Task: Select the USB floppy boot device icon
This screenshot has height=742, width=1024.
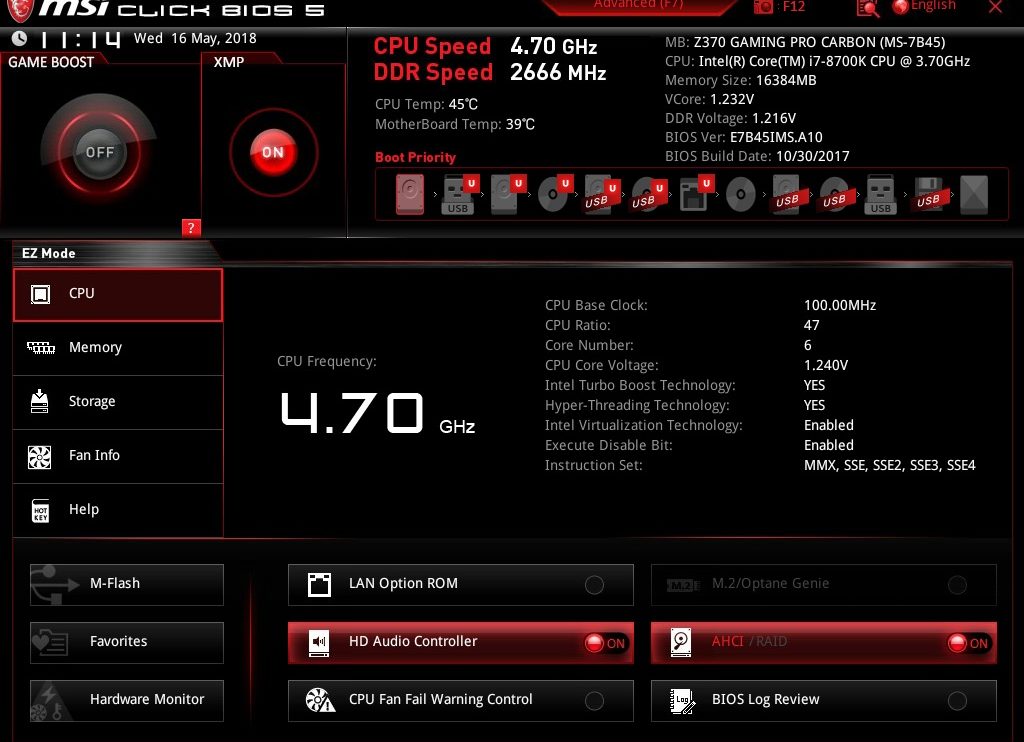Action: coord(927,194)
